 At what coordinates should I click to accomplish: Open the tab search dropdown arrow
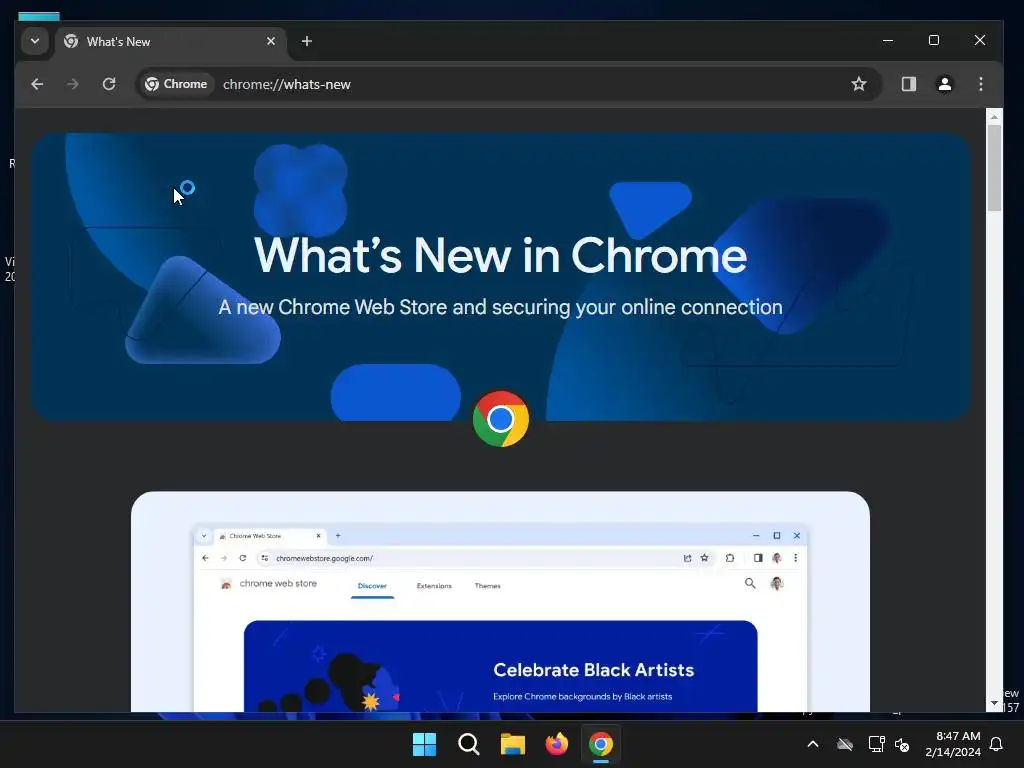[35, 41]
